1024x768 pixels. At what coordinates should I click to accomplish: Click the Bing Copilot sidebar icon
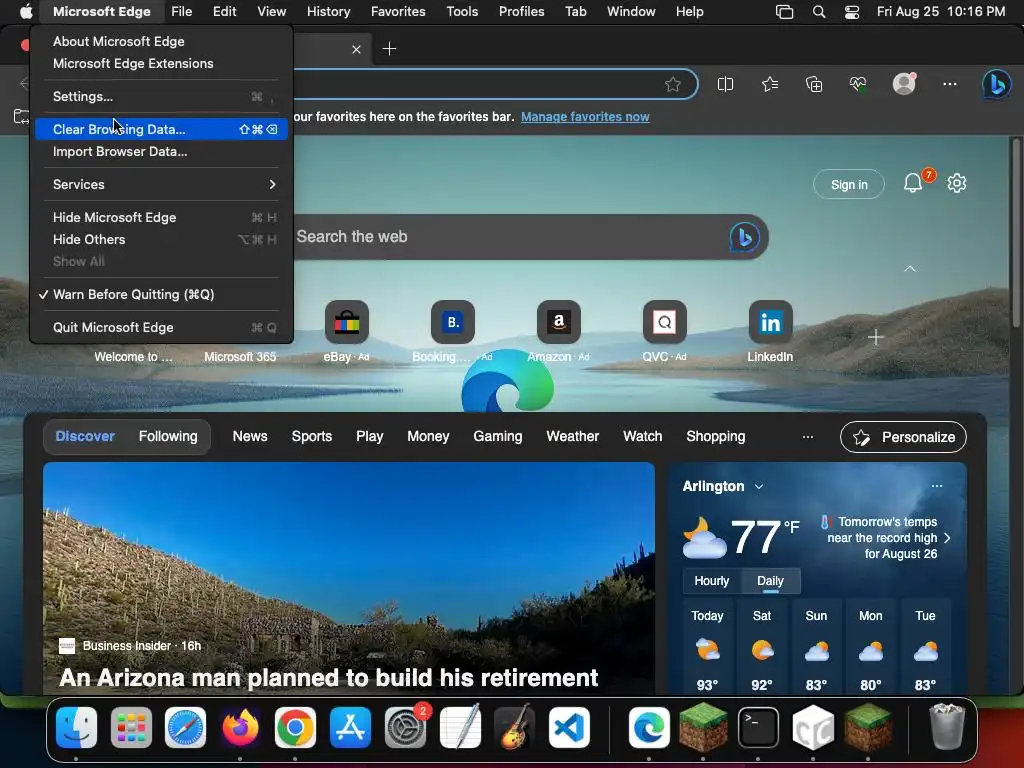(997, 84)
